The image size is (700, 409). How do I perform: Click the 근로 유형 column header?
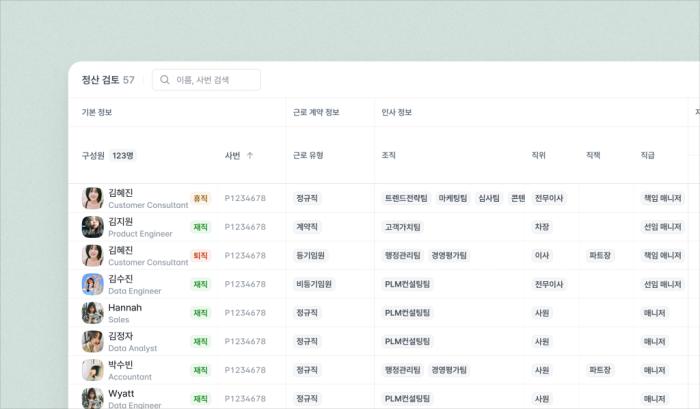(x=308, y=155)
